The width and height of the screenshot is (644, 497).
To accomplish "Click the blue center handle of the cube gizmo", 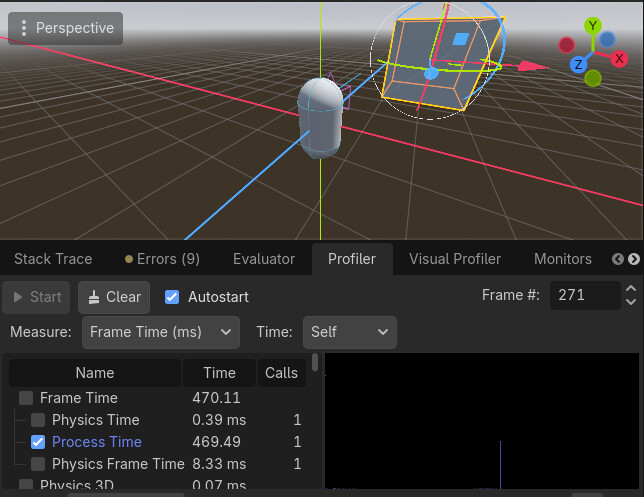I will [x=431, y=74].
